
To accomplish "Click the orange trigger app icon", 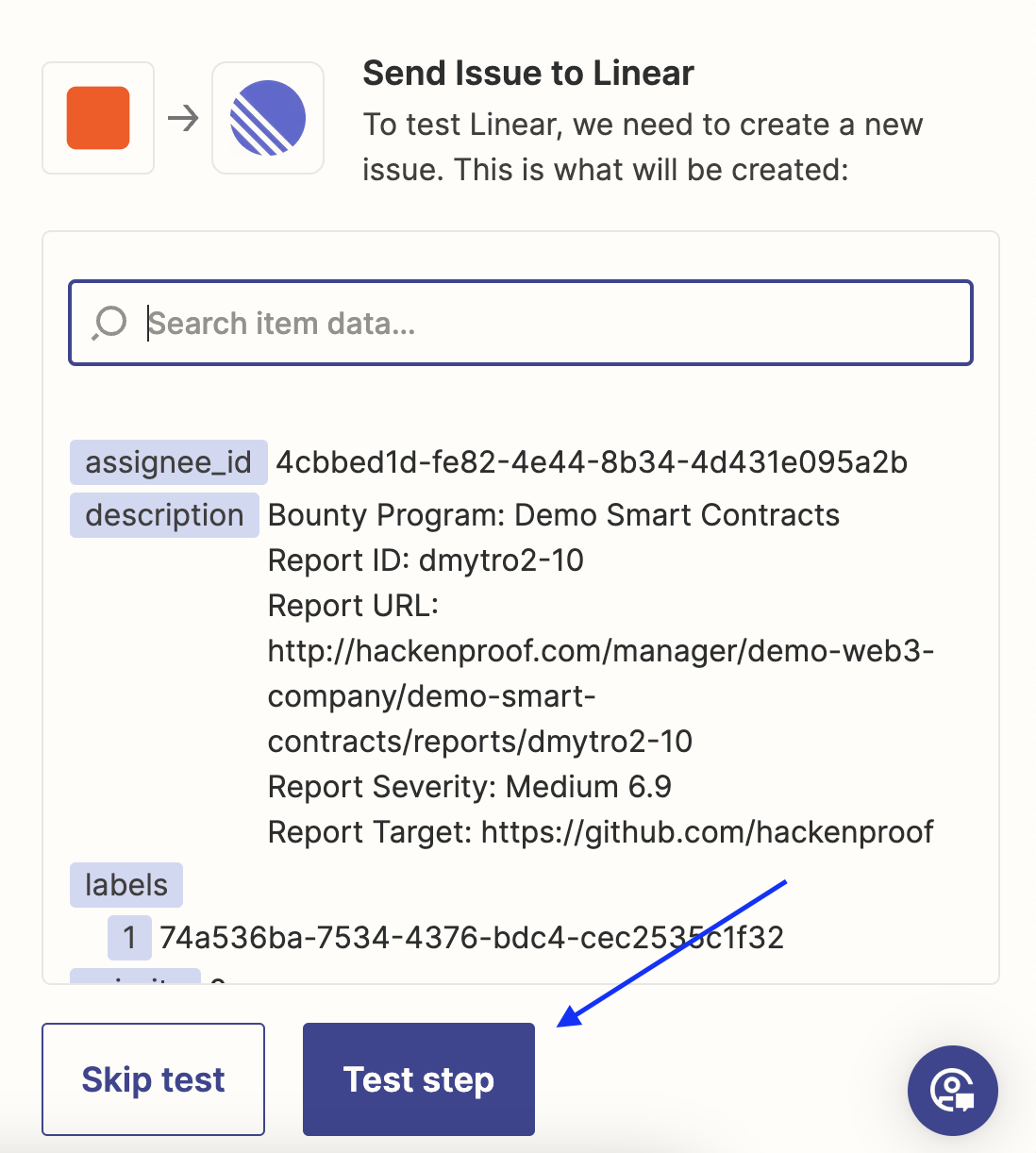I will [98, 118].
